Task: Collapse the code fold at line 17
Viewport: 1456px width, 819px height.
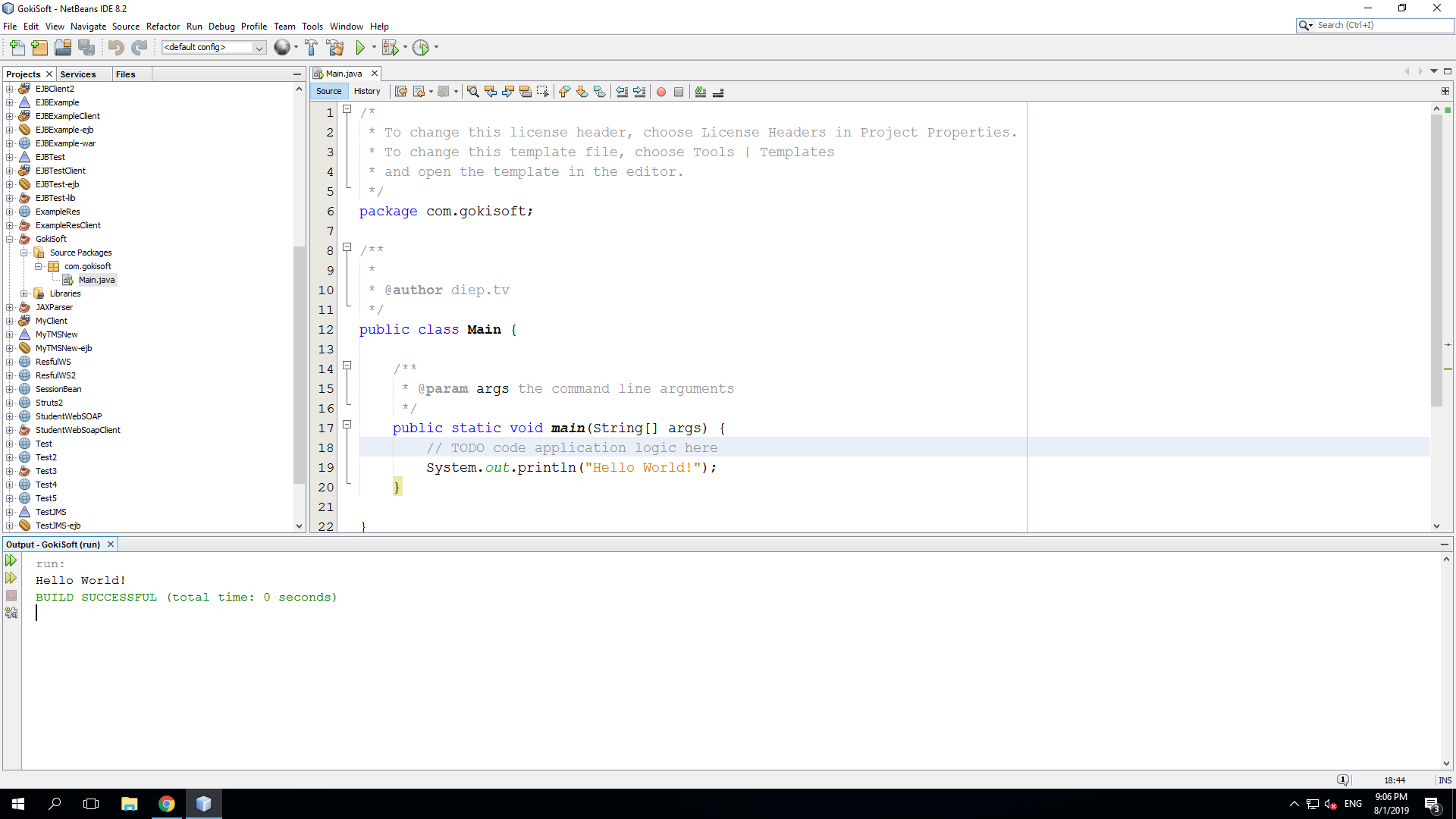Action: tap(347, 425)
